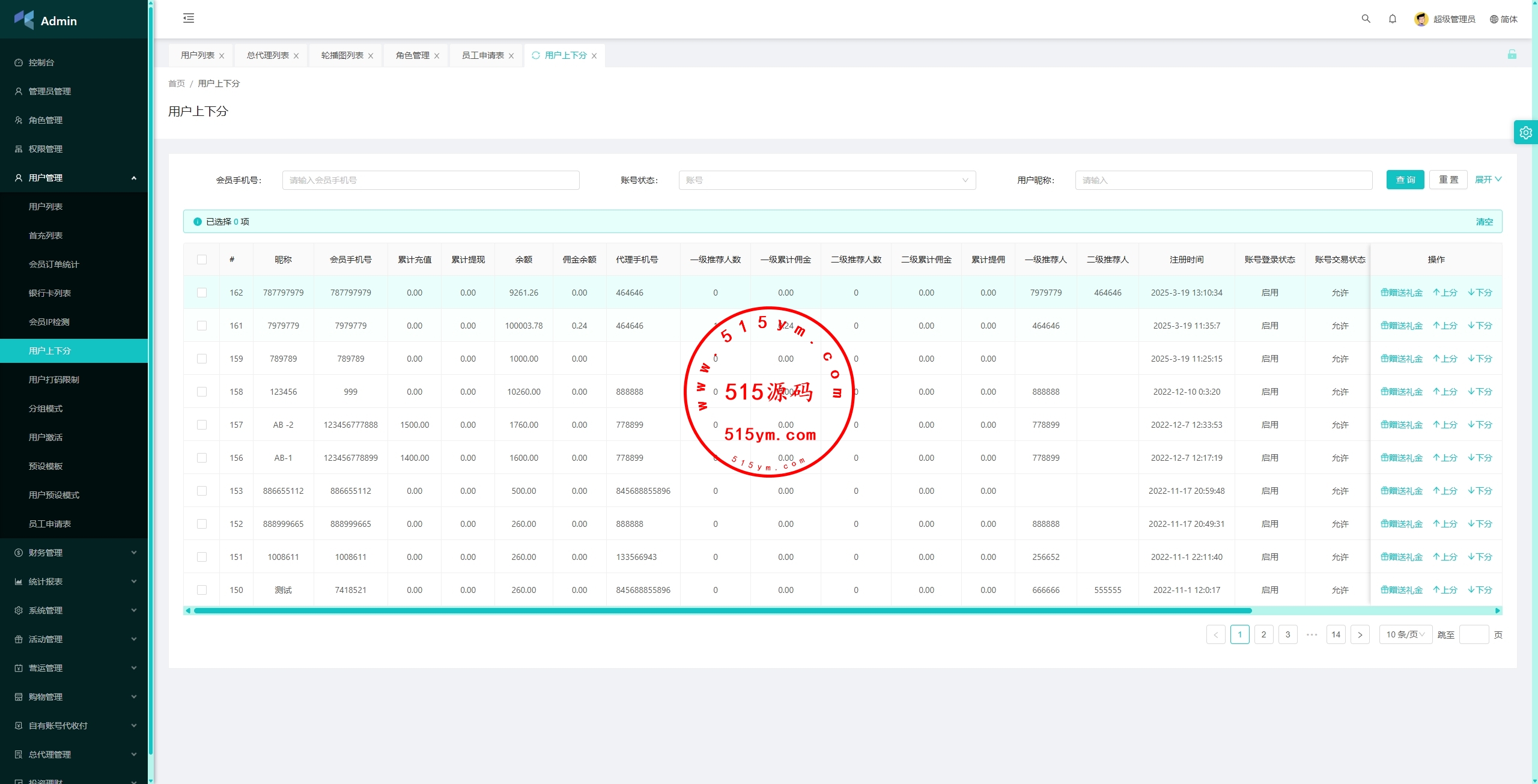Screen dimensions: 1538x784
Task: Click the lock icon below the header
Action: tap(1512, 55)
